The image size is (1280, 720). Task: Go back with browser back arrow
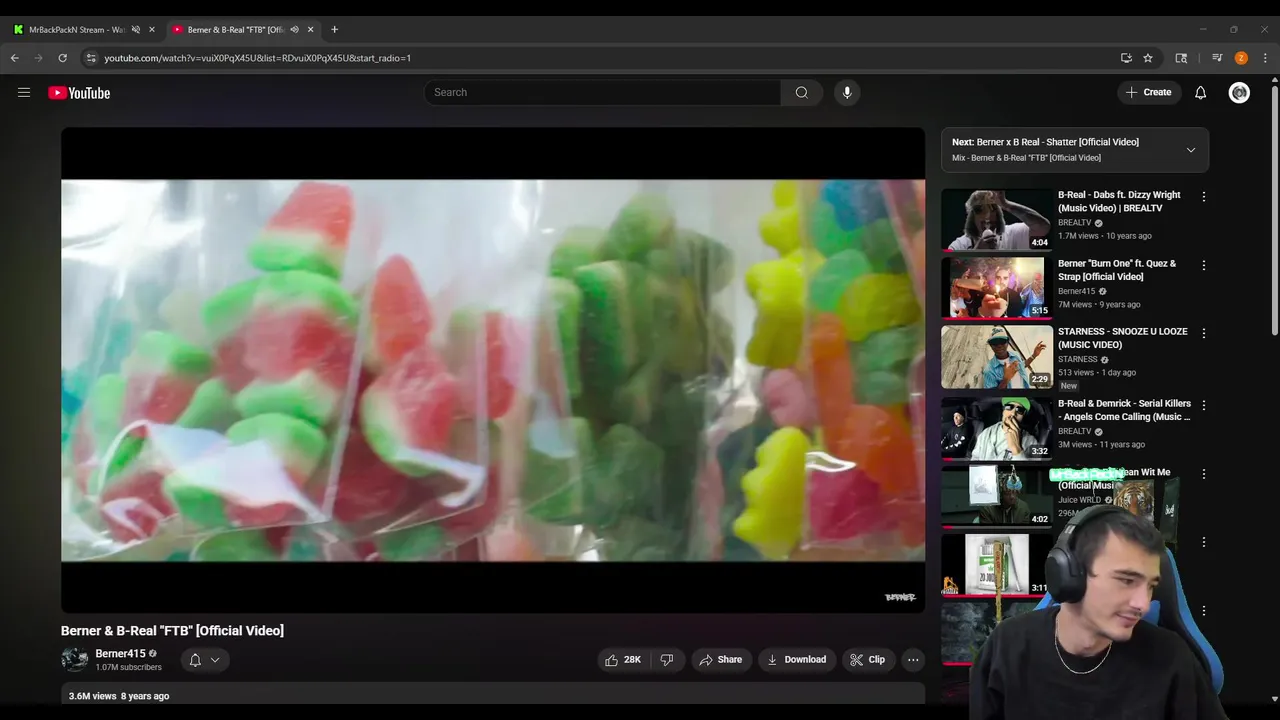pos(15,58)
